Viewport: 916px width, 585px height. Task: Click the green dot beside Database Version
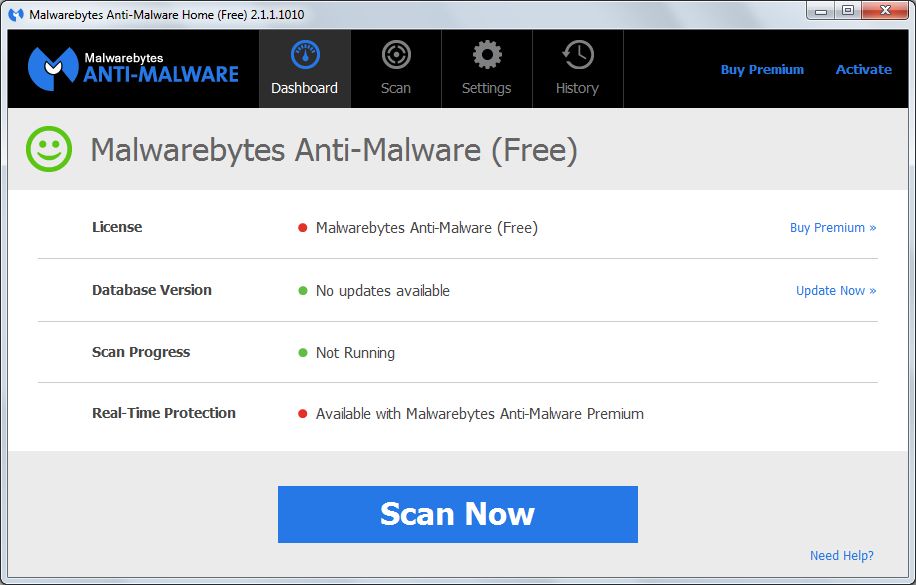tap(302, 291)
